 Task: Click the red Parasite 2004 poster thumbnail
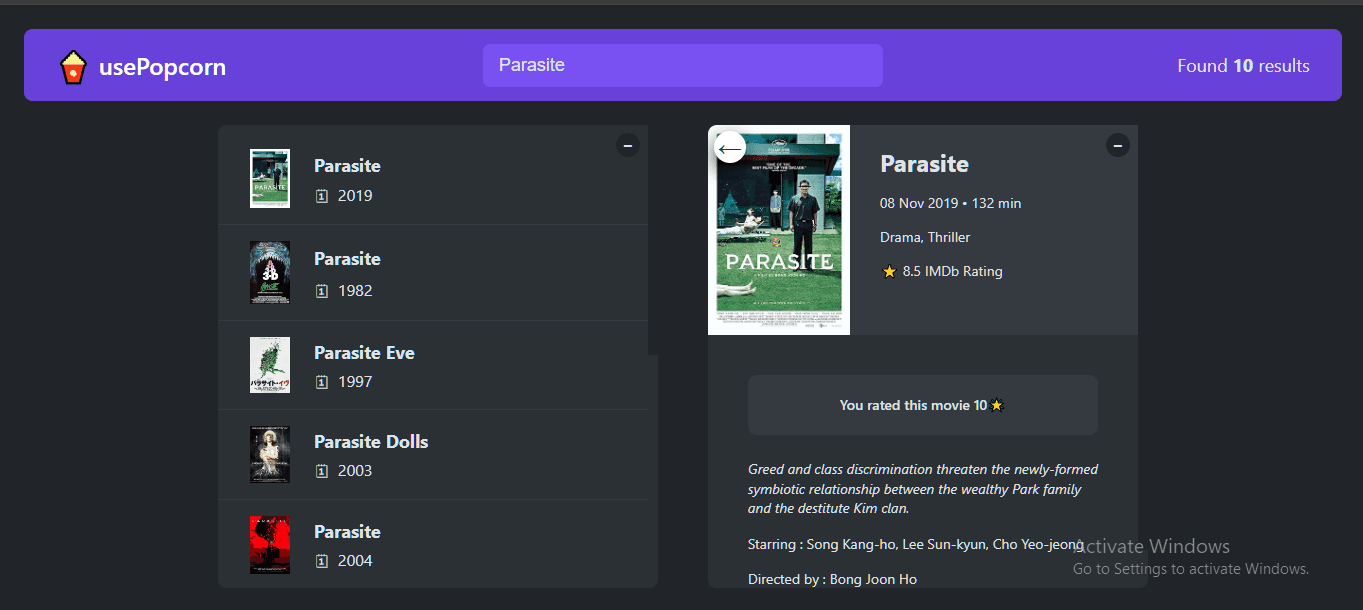tap(270, 545)
